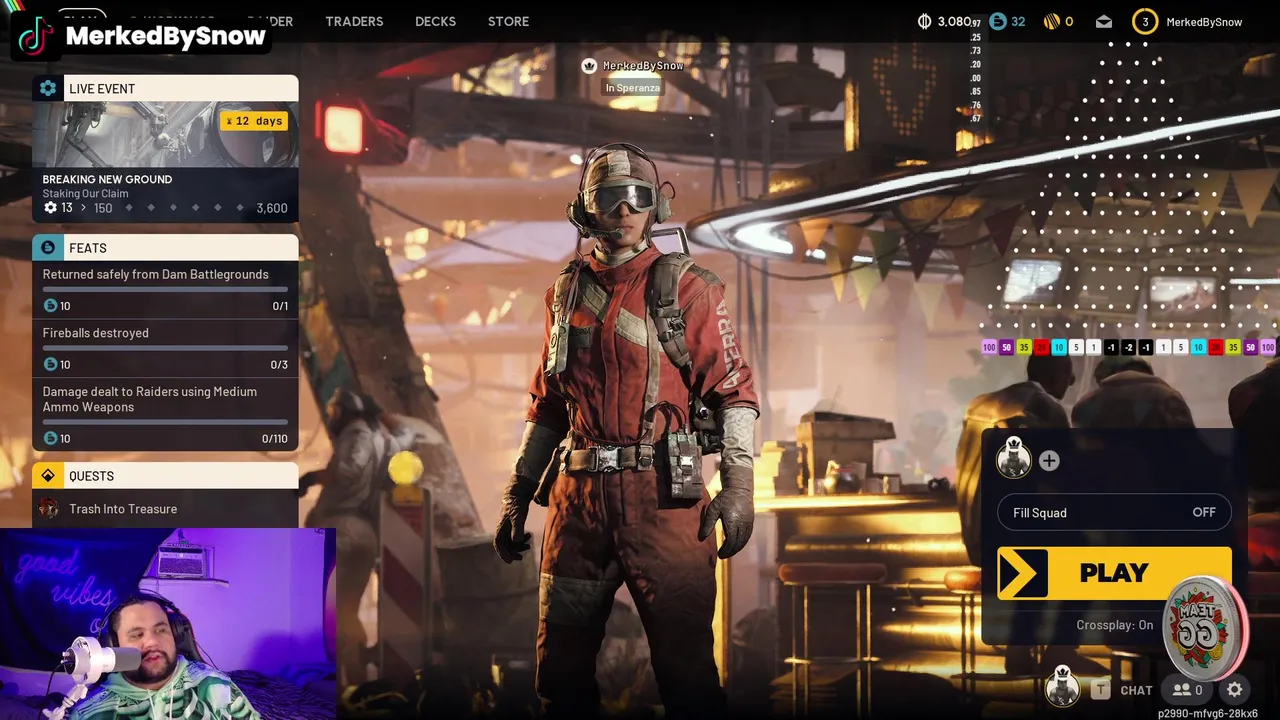Screen dimensions: 1280x720
Task: Open the CHAT label
Action: tap(1136, 690)
